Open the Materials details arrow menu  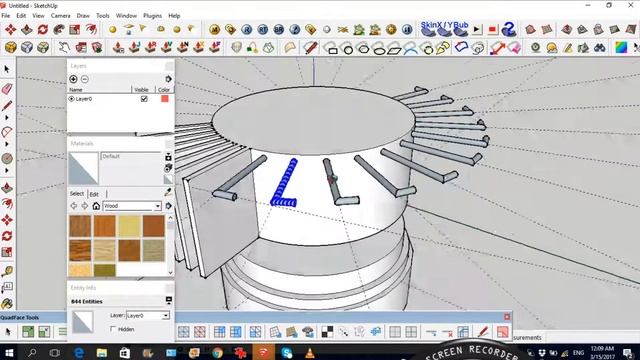(169, 206)
